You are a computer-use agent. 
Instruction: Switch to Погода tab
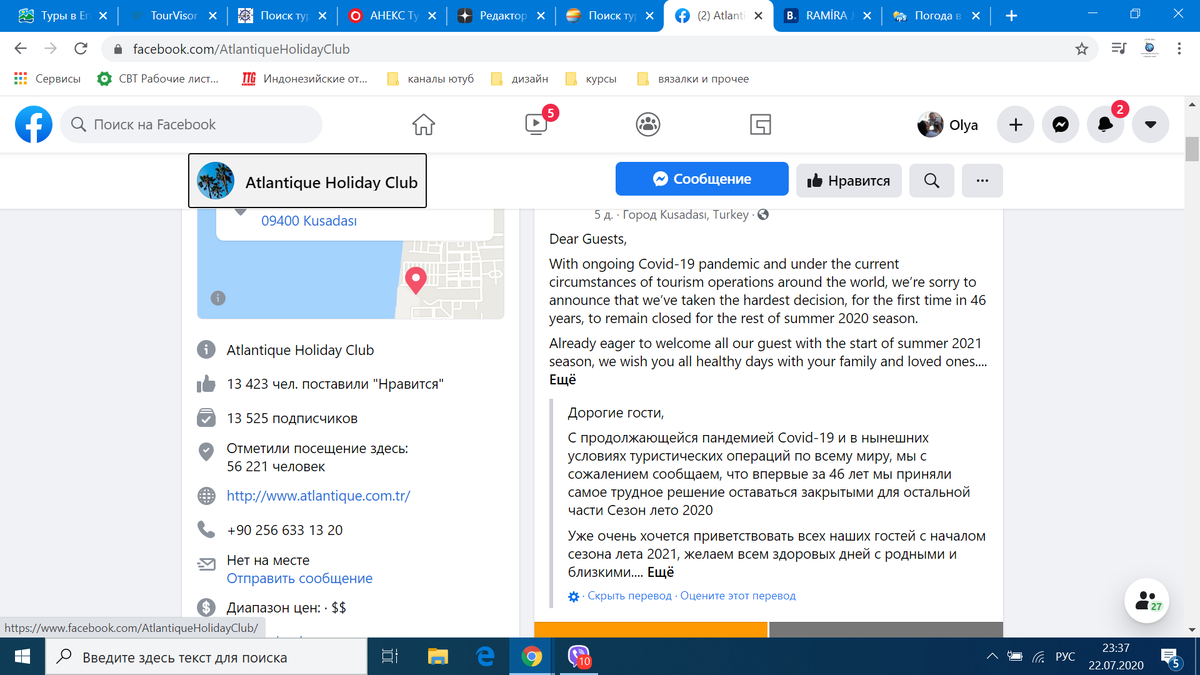click(936, 16)
